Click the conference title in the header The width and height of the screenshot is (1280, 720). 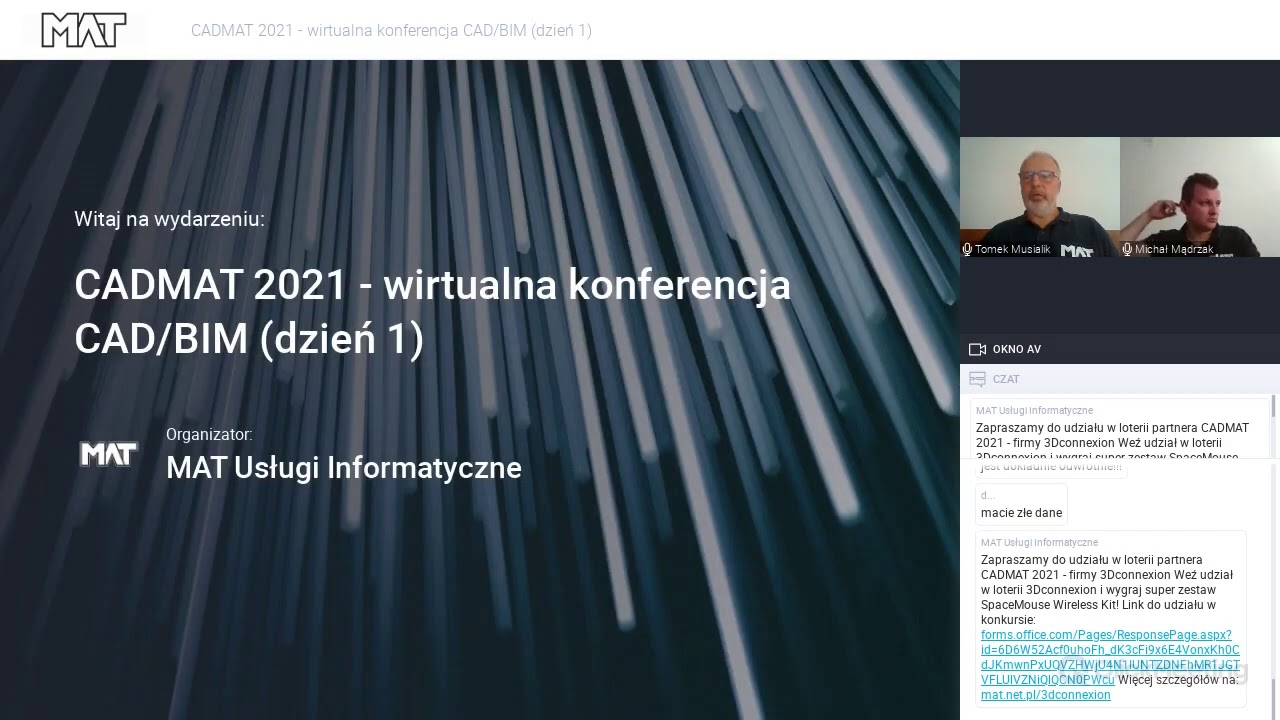pos(391,31)
